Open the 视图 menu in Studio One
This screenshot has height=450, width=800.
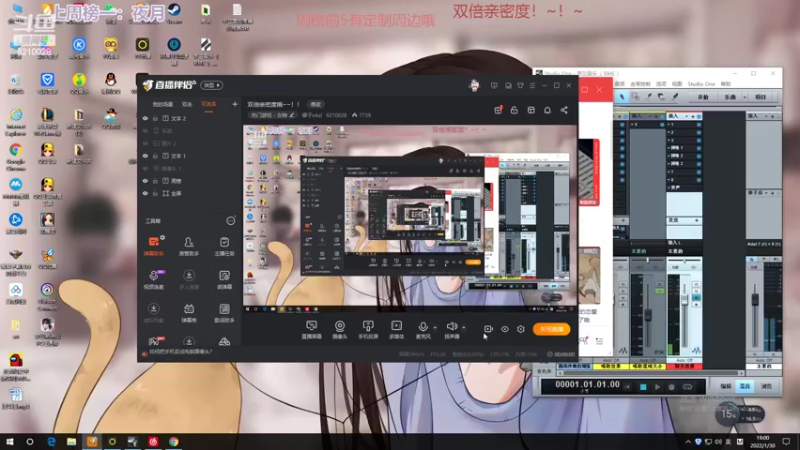click(x=677, y=84)
